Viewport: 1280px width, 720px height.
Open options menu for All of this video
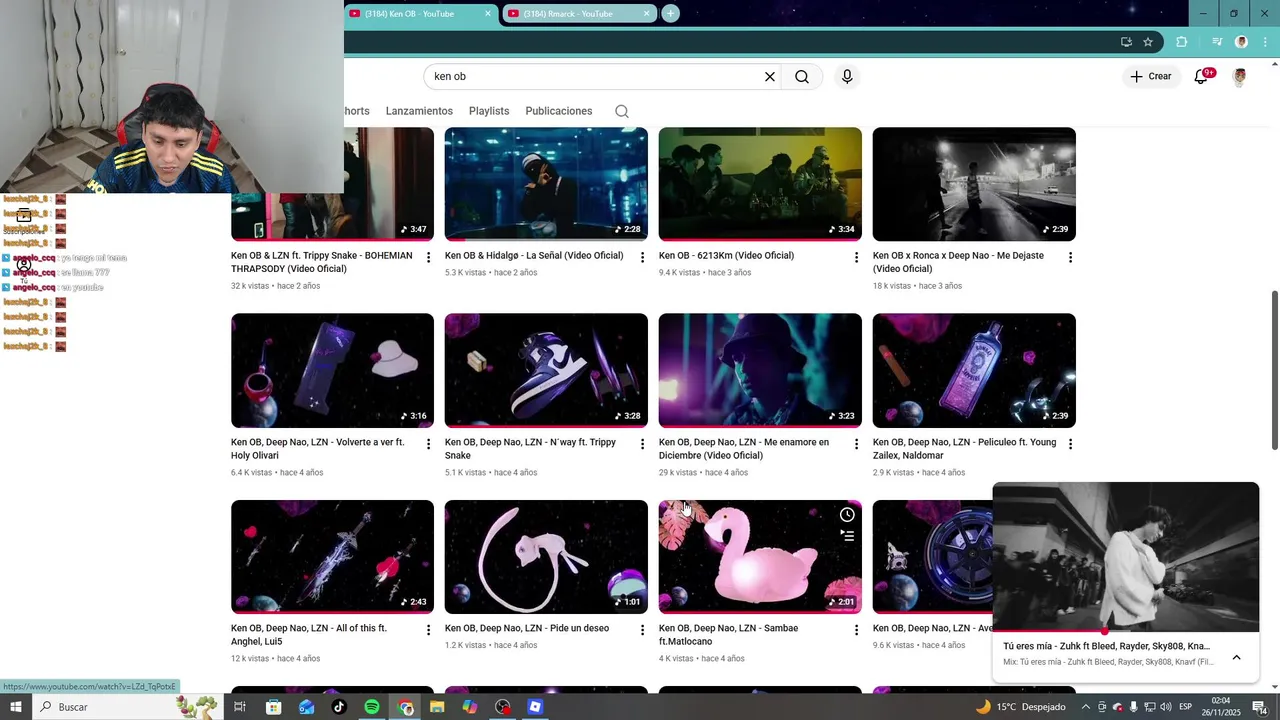click(429, 630)
